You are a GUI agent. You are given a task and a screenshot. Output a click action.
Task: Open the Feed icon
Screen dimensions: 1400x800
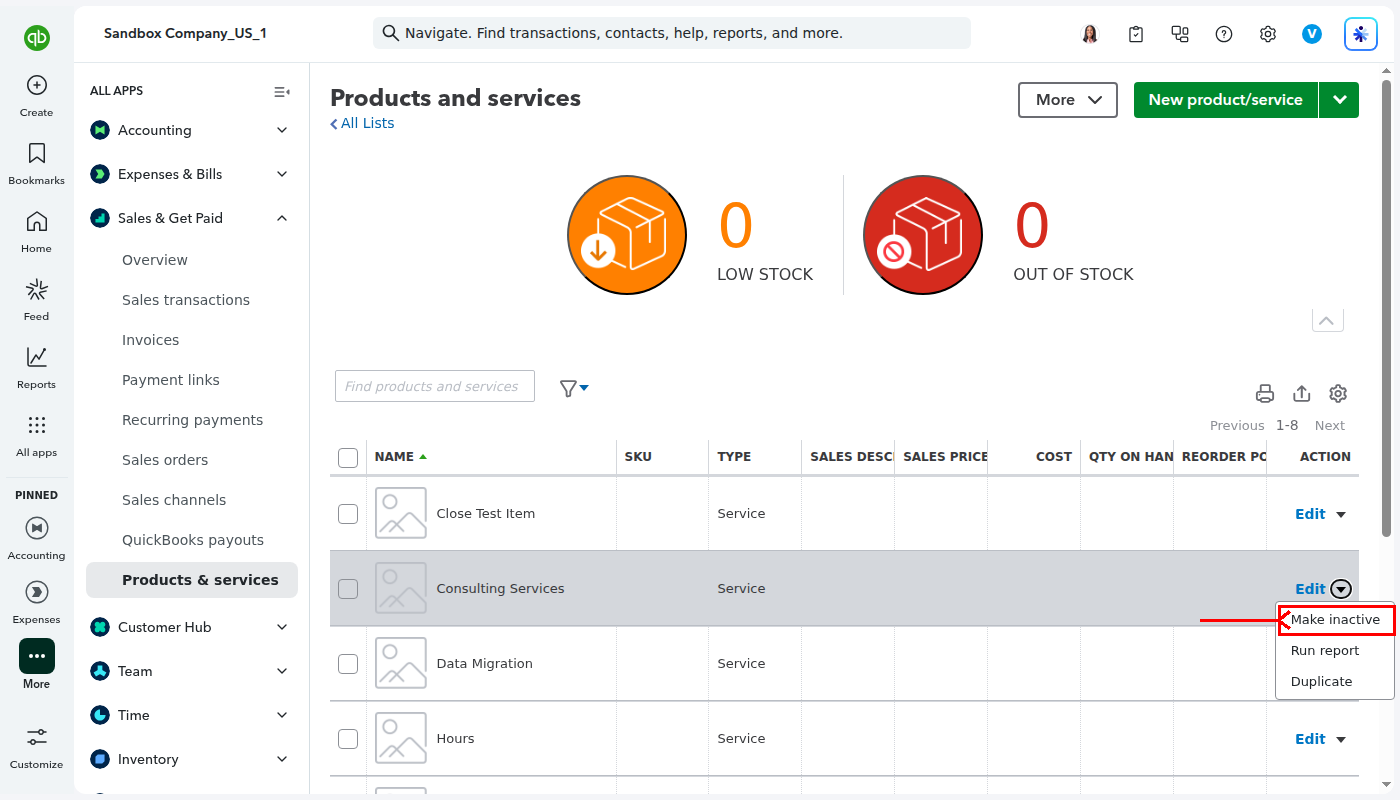(37, 290)
